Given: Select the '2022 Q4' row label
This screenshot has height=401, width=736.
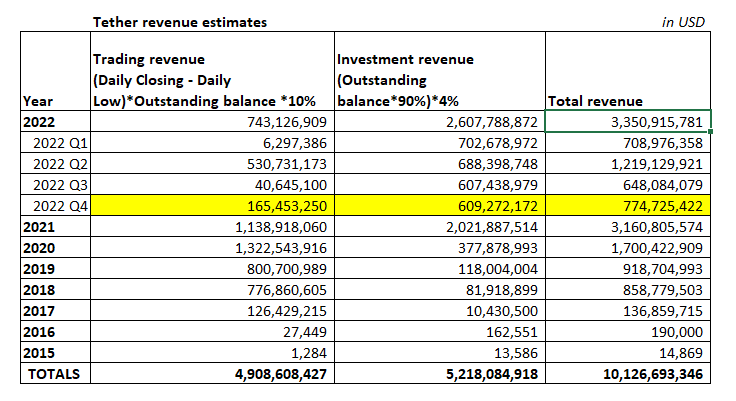Looking at the screenshot, I should pos(55,205).
